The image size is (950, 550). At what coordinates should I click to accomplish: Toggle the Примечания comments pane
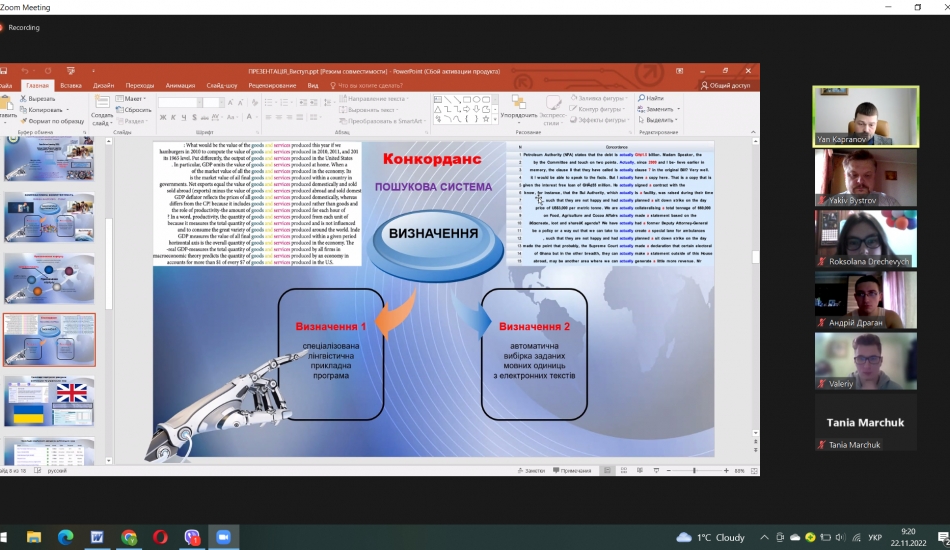coord(575,471)
